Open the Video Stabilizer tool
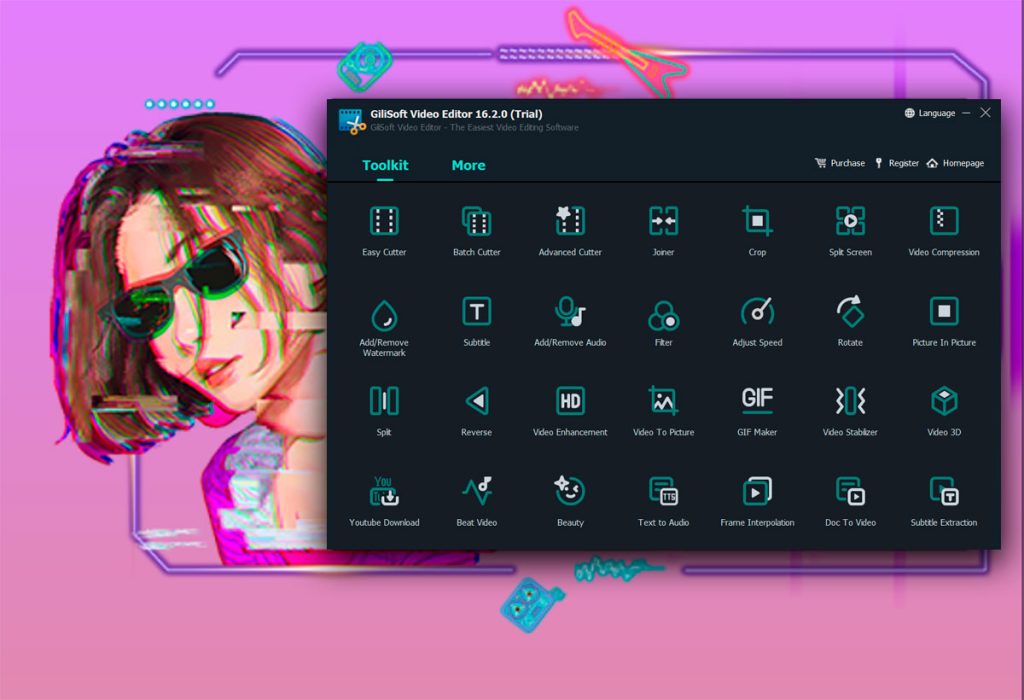Screen dimensions: 1024x700 click(850, 411)
